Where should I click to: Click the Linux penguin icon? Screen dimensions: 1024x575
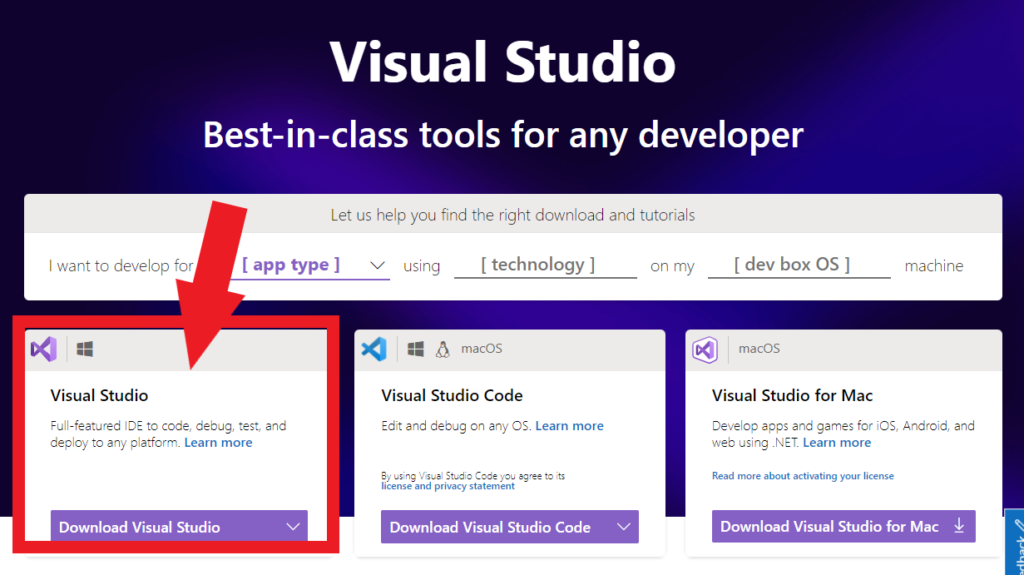click(442, 349)
